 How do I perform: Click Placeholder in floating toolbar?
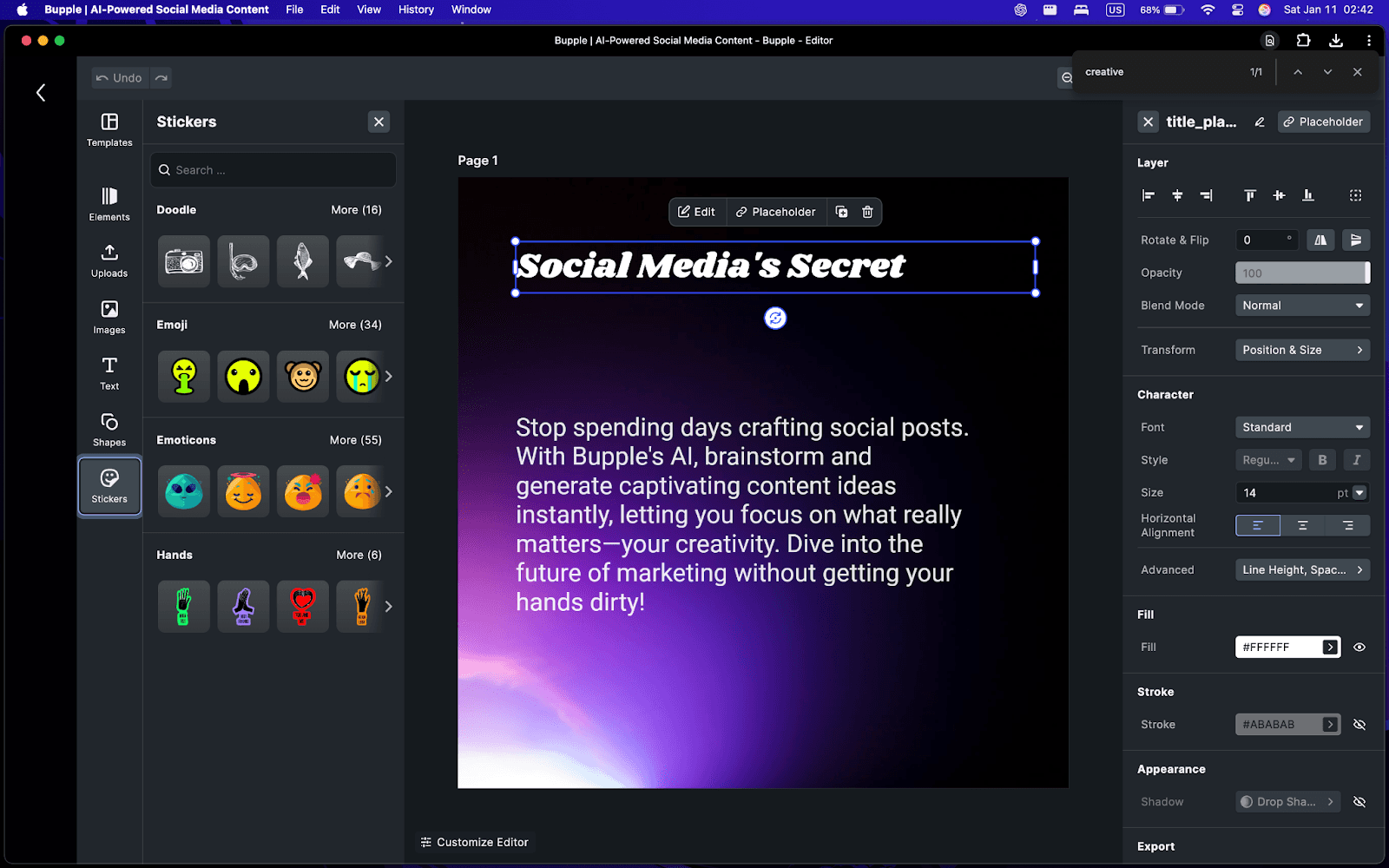(775, 212)
